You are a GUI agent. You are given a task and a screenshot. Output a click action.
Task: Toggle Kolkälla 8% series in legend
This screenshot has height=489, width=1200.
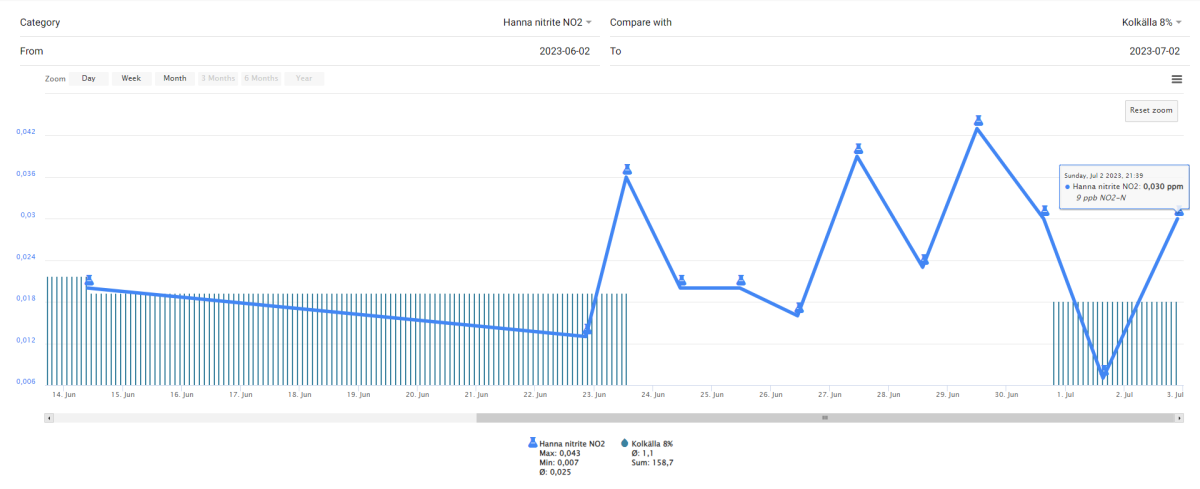pyautogui.click(x=652, y=443)
